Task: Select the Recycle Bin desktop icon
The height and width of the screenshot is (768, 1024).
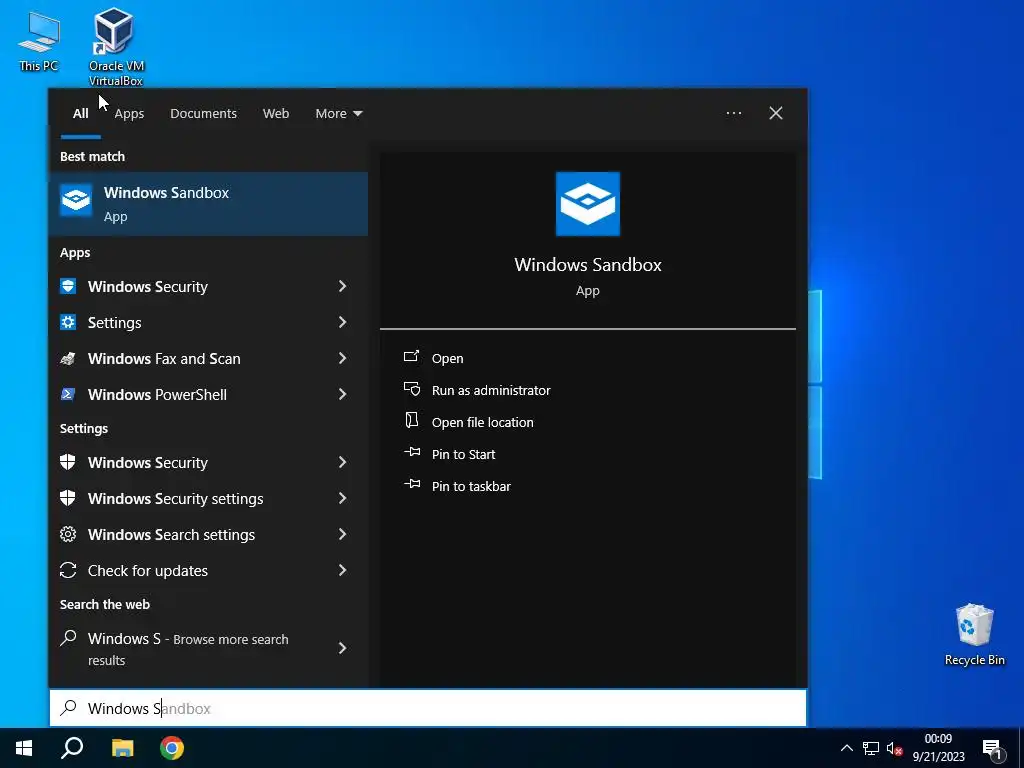Action: [x=974, y=635]
